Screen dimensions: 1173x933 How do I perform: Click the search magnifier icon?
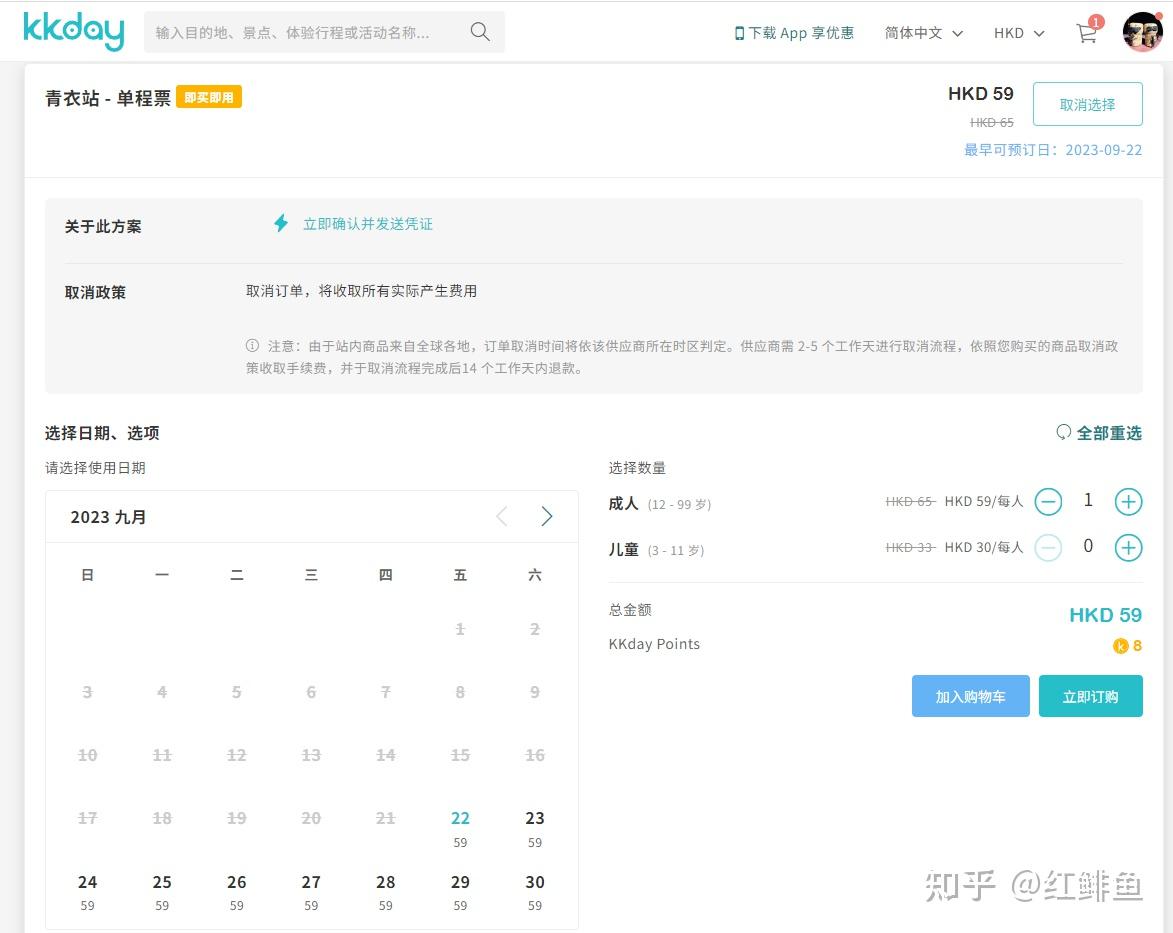pos(479,31)
